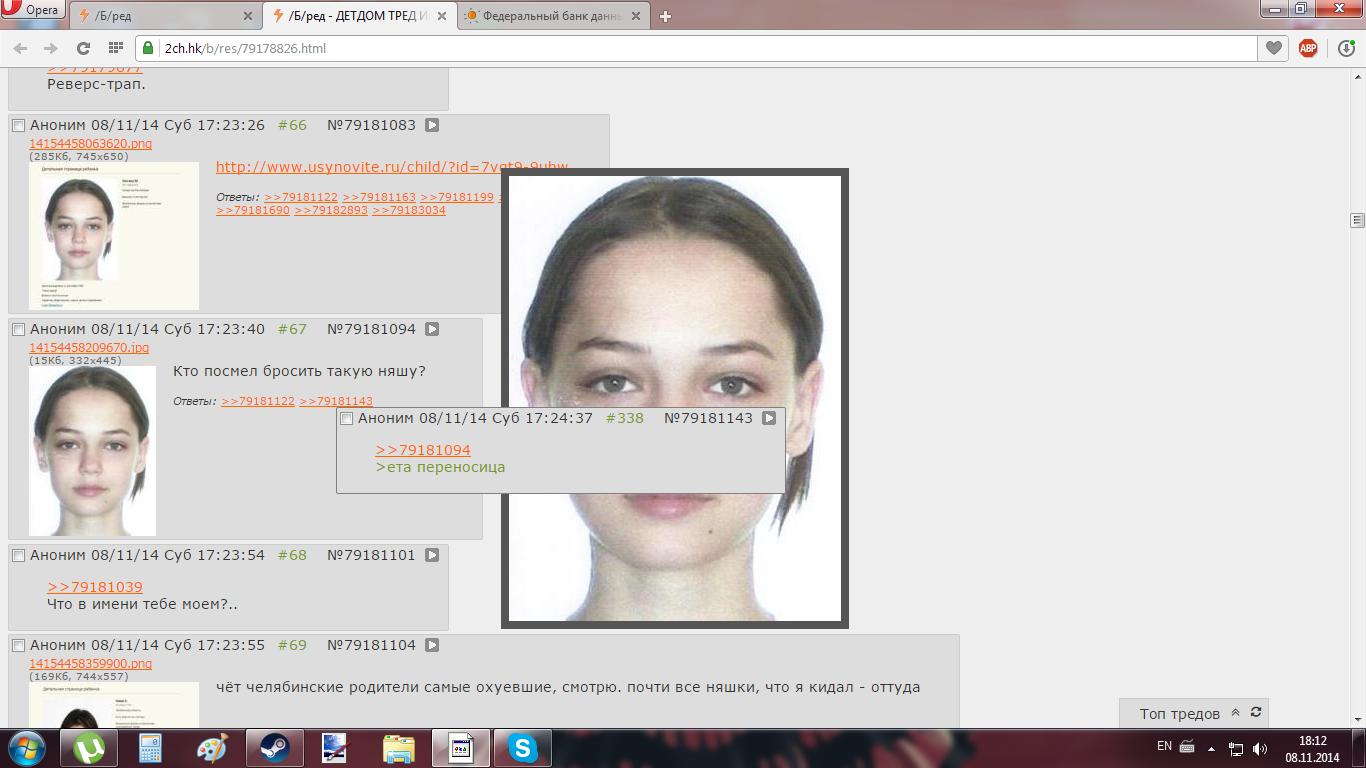Tick the checkbox for post #69
Image resolution: width=1366 pixels, height=768 pixels.
(x=18, y=646)
